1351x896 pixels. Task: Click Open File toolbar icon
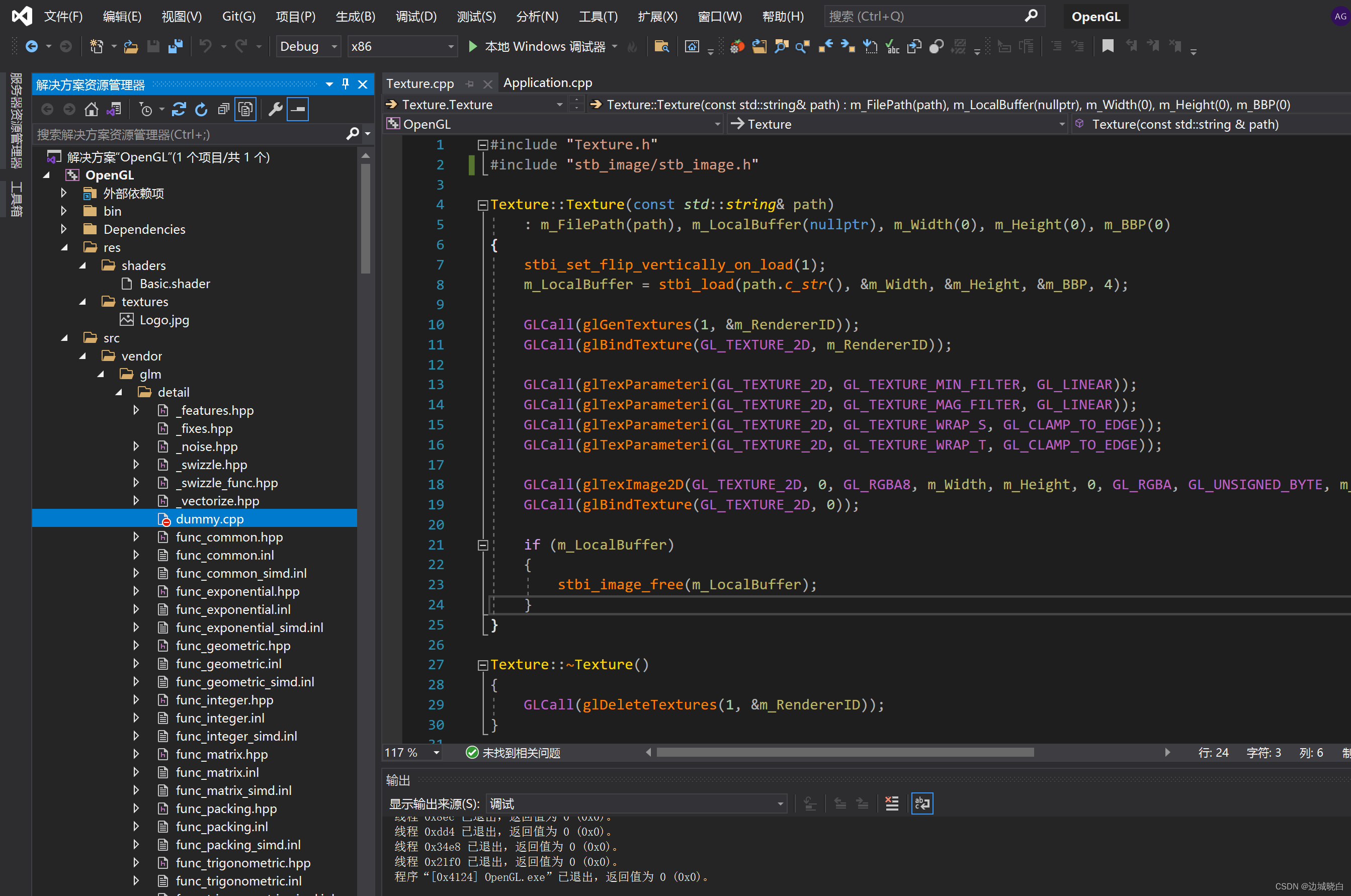click(x=131, y=46)
